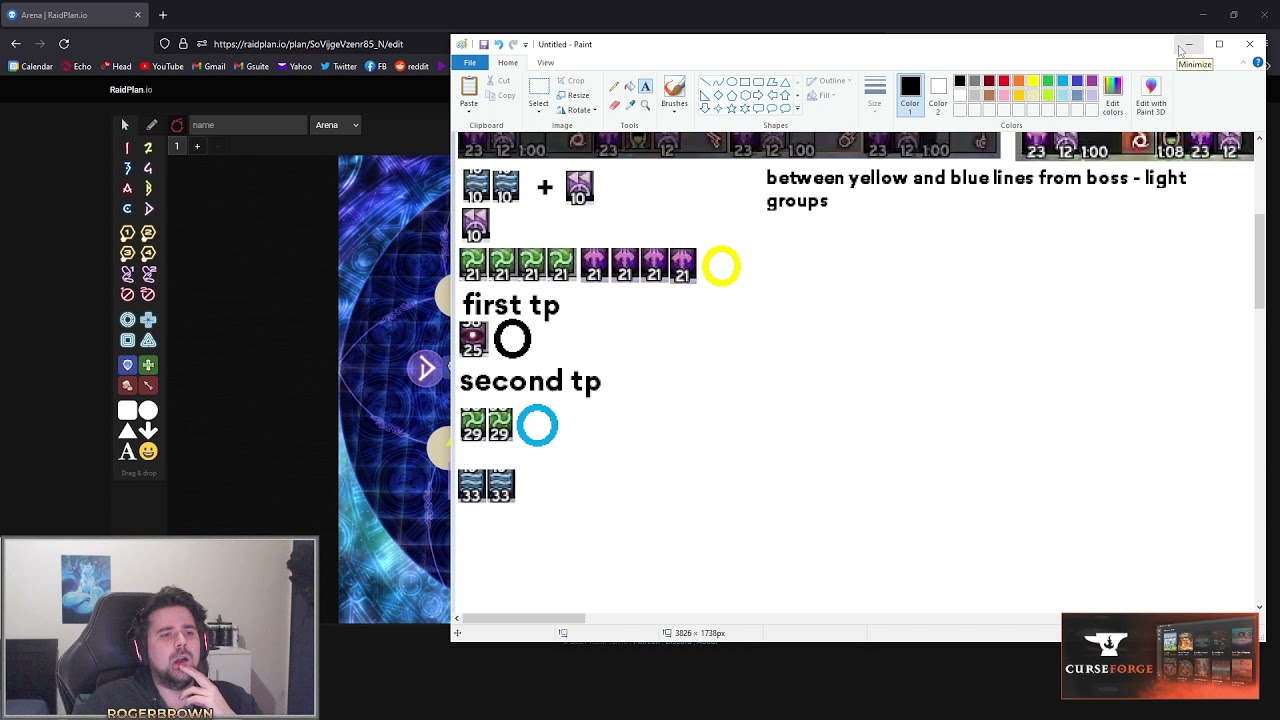Viewport: 1280px width, 720px height.
Task: Open the Arena dropdown in RaidPlan
Action: coord(337,125)
